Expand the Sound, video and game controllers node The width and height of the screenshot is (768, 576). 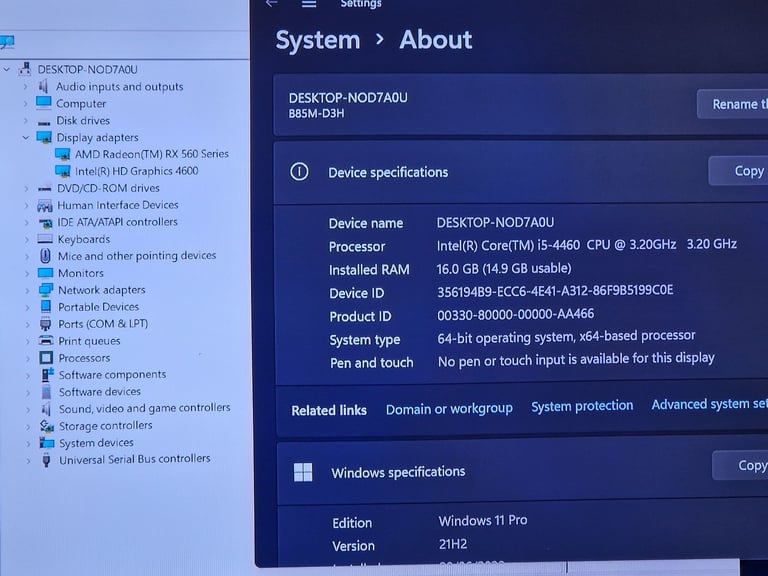tap(28, 409)
